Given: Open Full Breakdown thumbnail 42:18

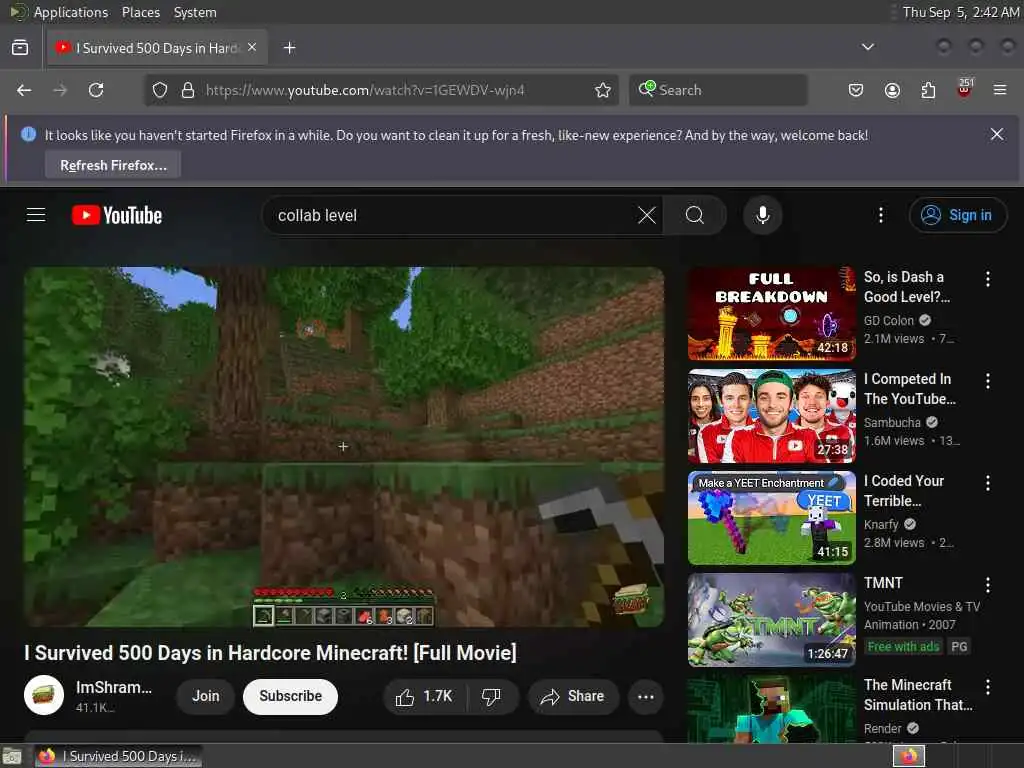Looking at the screenshot, I should coord(772,313).
